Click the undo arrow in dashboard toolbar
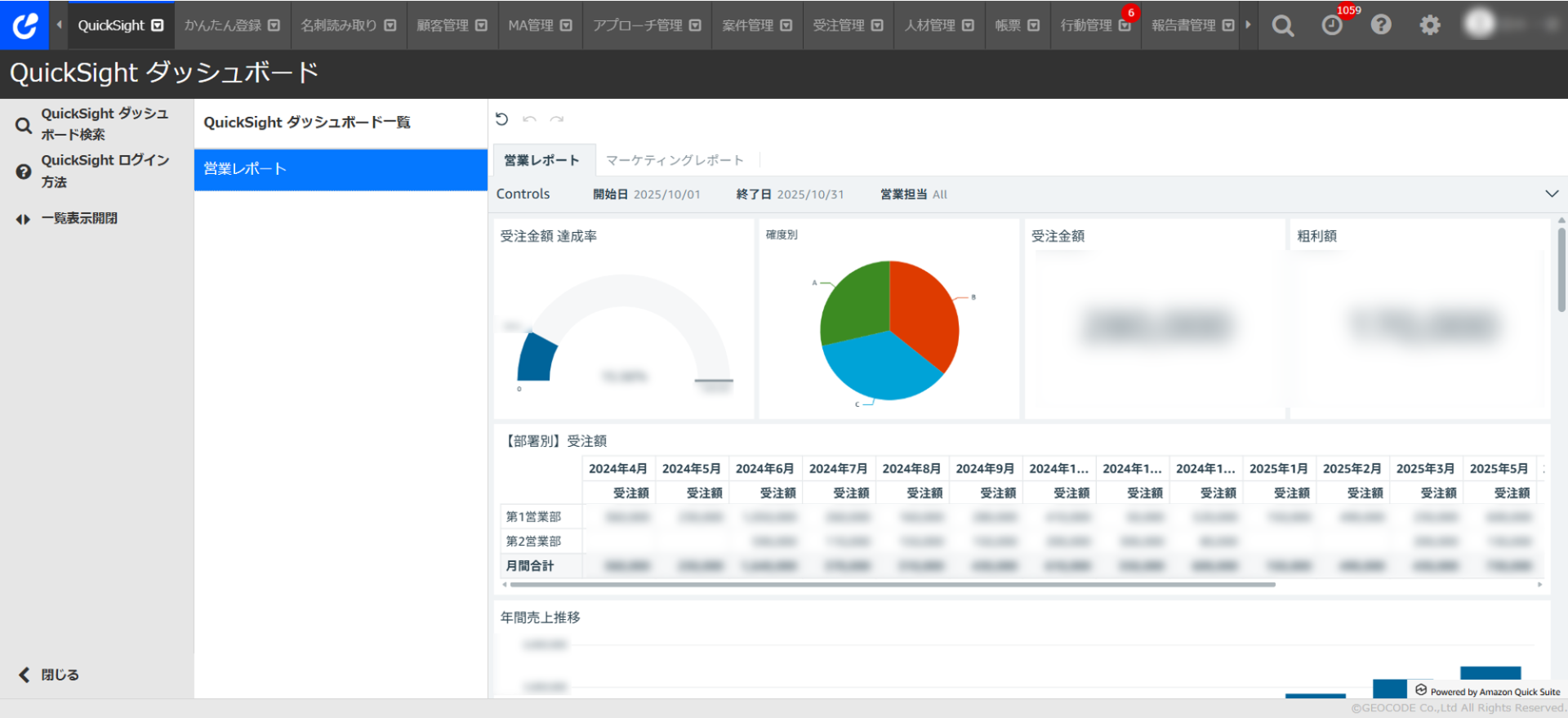This screenshot has height=718, width=1568. (529, 119)
